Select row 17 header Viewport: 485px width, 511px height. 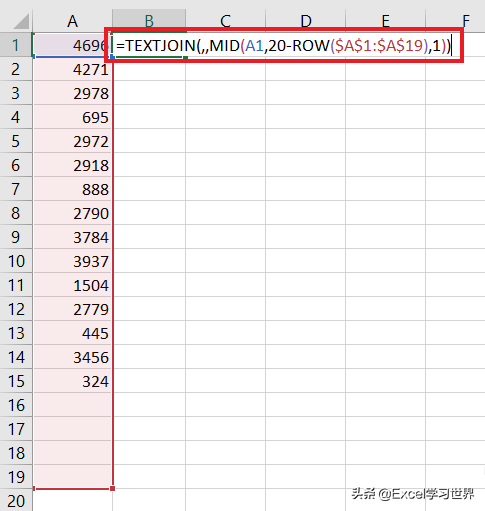point(16,429)
